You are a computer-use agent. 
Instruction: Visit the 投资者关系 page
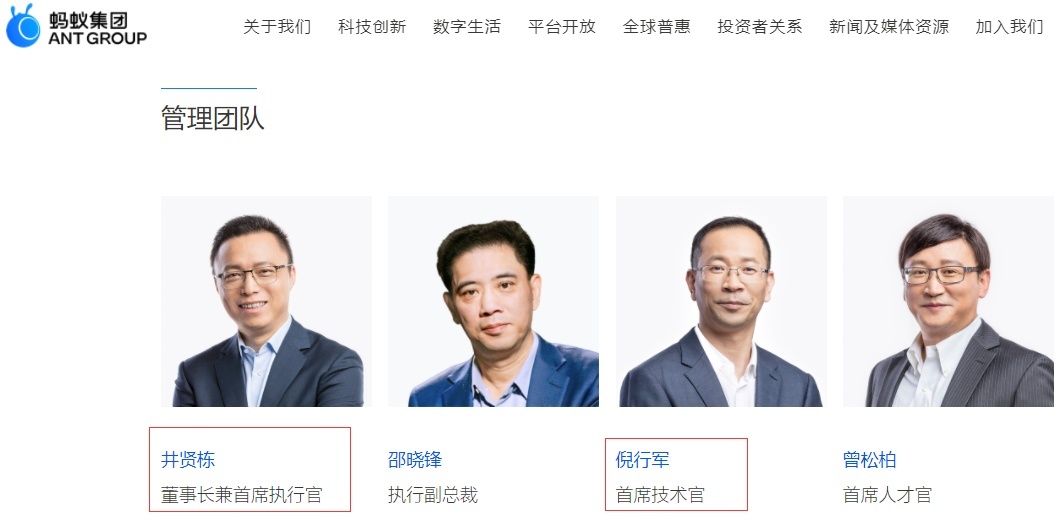(760, 27)
